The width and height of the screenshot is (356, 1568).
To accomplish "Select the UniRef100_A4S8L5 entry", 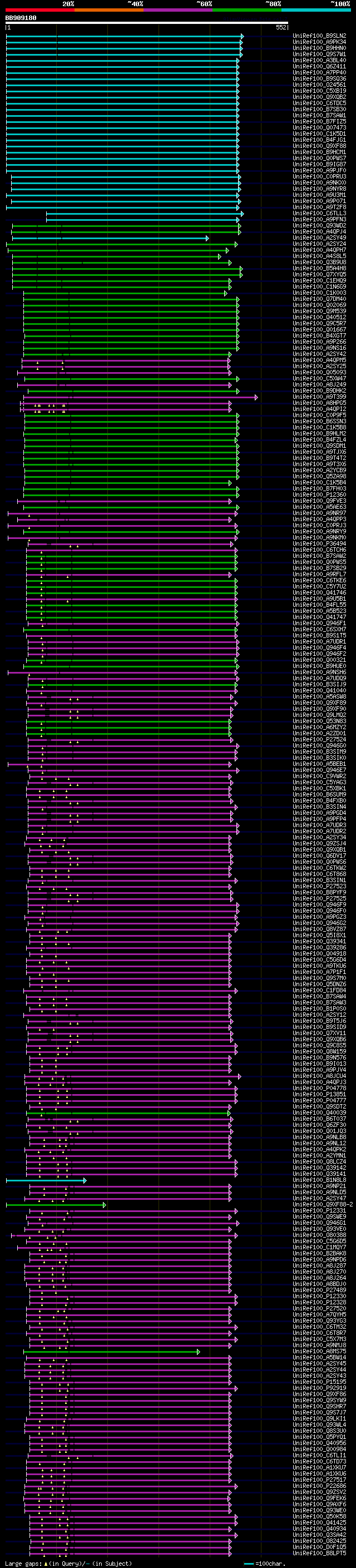I will click(319, 256).
